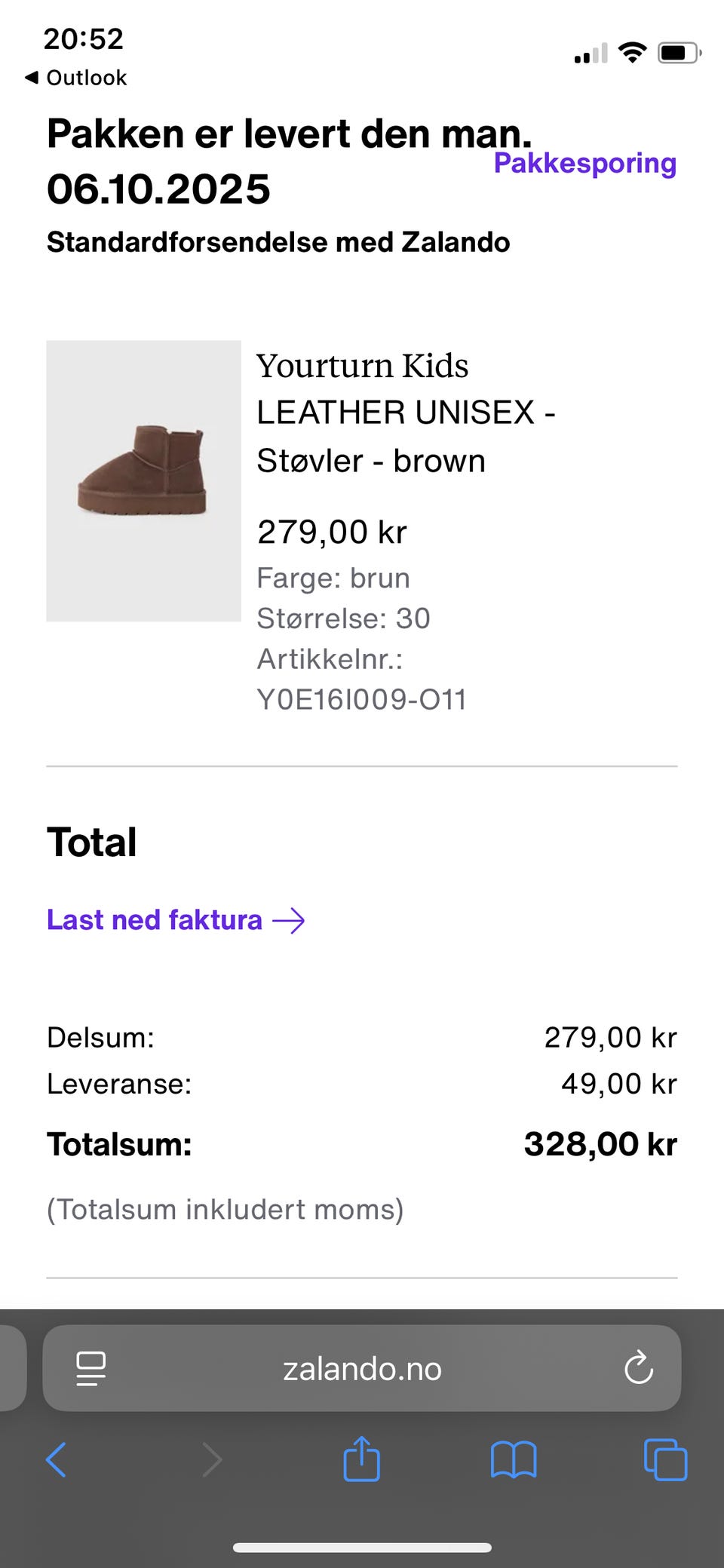The height and width of the screenshot is (1568, 724).
Task: Open the Safari page settings menu icon
Action: (90, 1368)
